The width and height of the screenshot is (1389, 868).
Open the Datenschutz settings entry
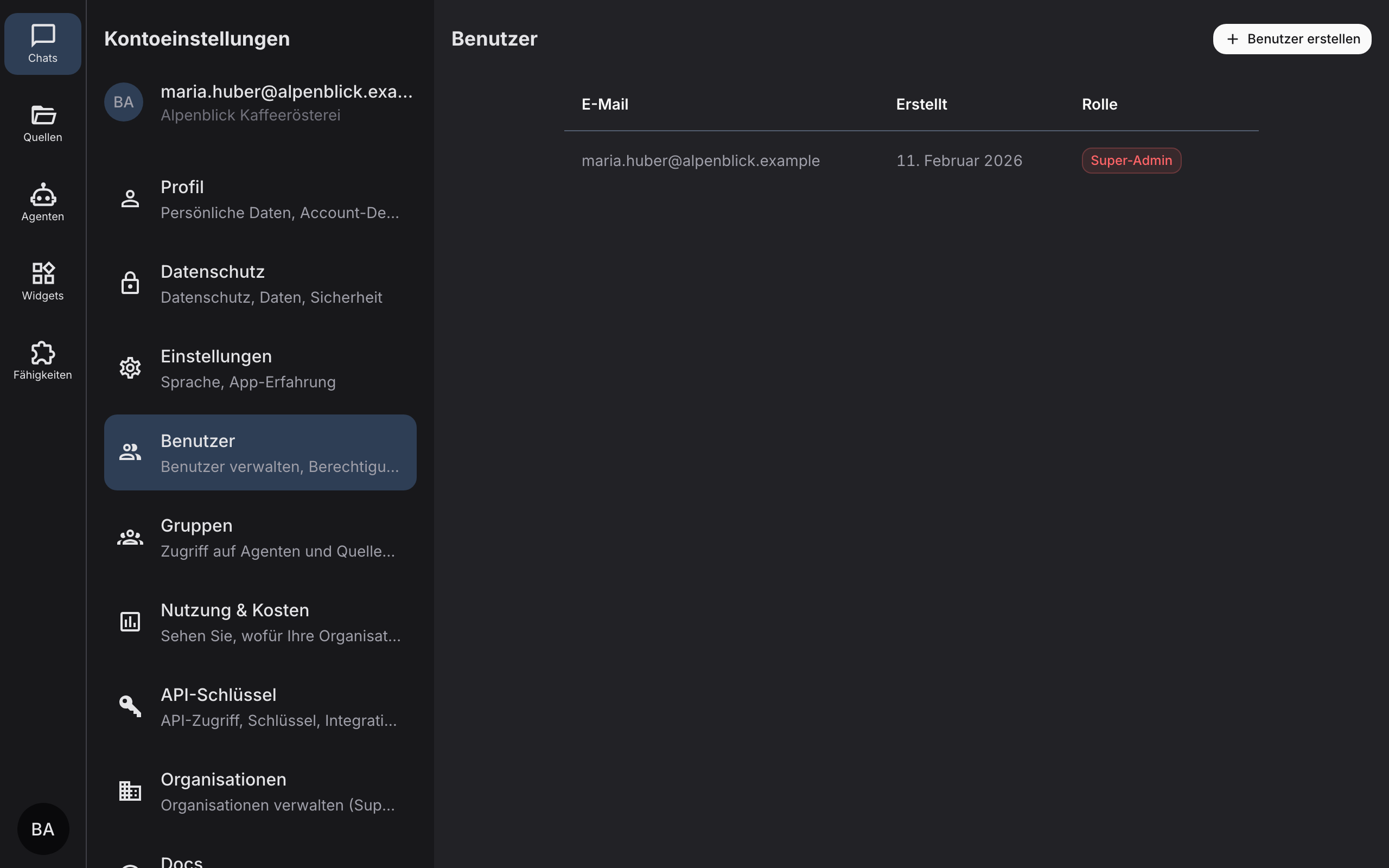pyautogui.click(x=260, y=283)
